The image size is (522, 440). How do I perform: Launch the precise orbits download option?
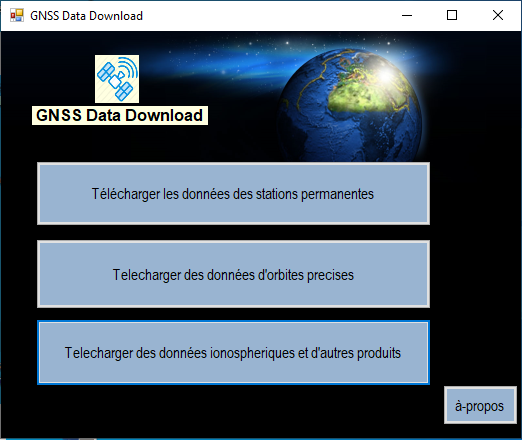pyautogui.click(x=233, y=274)
